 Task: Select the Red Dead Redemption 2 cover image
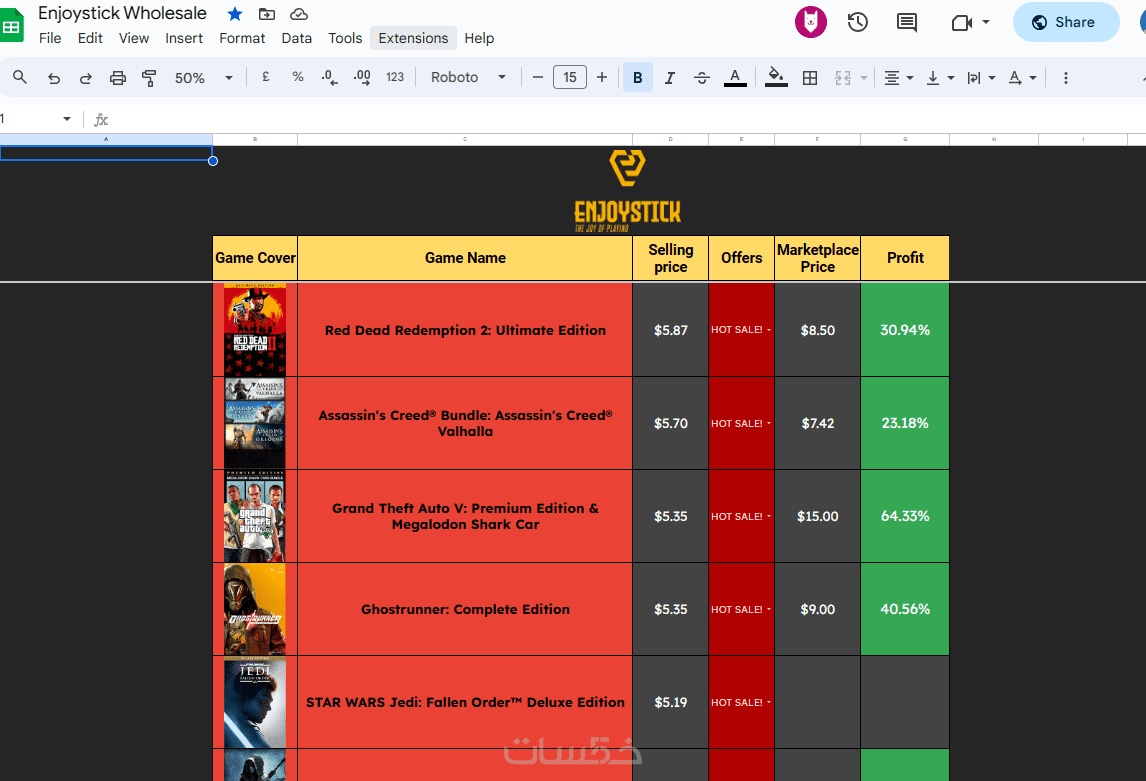tap(254, 329)
